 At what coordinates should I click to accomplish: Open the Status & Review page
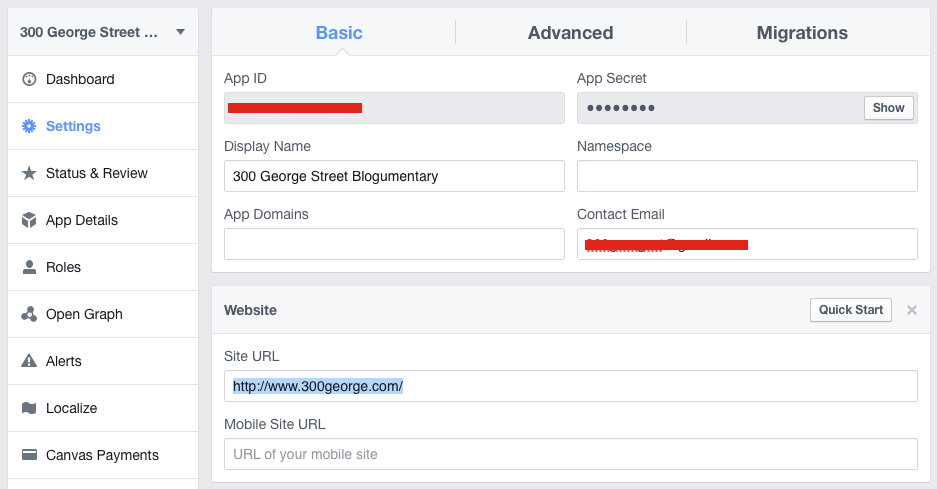pos(103,173)
